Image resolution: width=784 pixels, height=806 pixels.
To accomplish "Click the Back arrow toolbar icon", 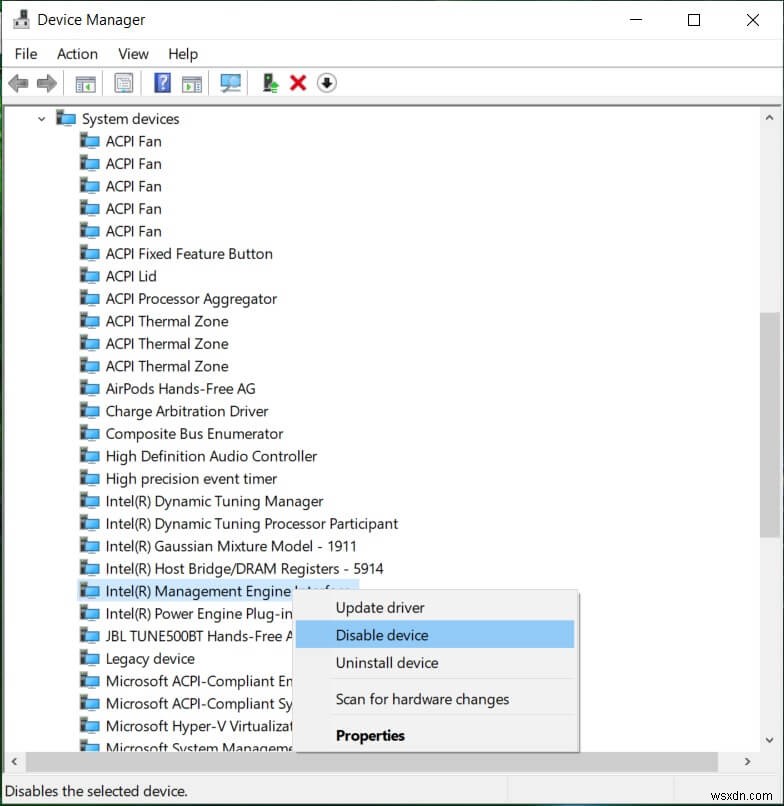I will coord(19,83).
